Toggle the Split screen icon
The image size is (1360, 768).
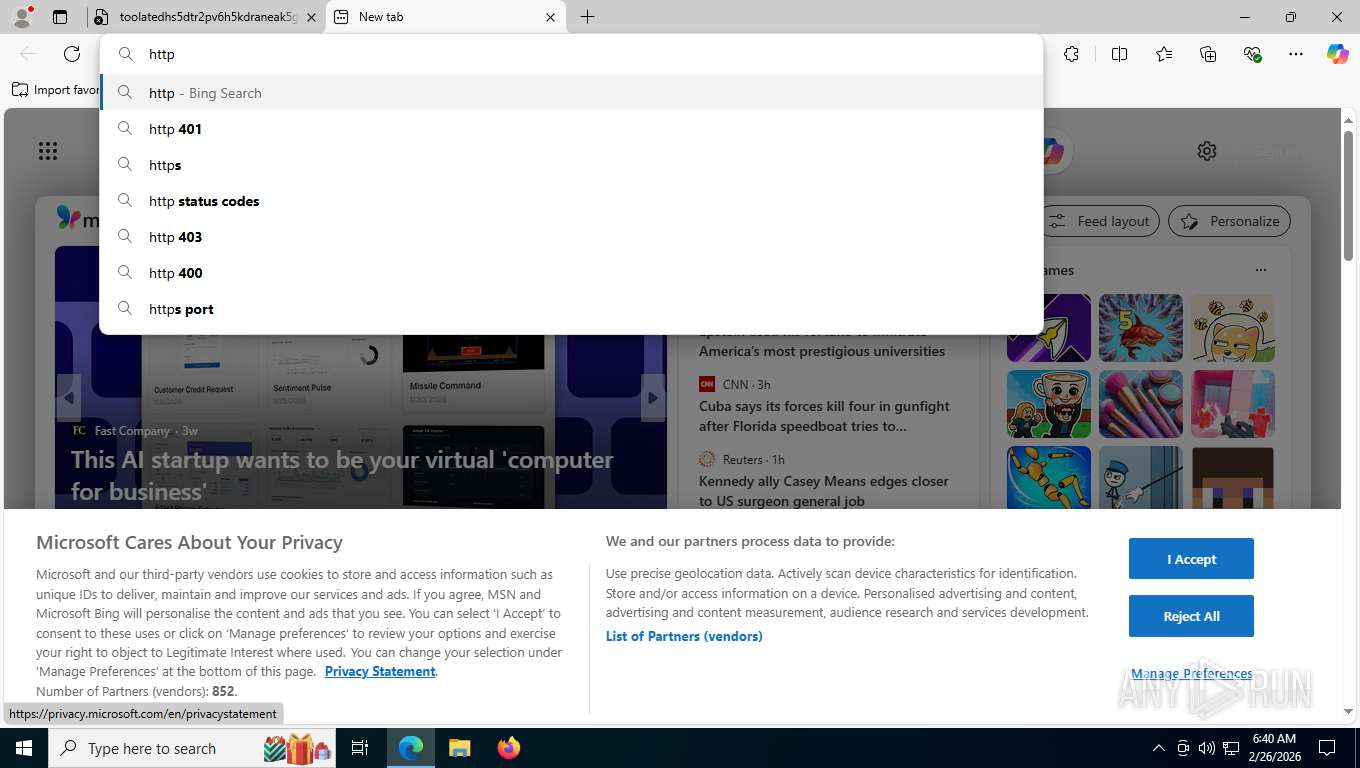click(1119, 54)
